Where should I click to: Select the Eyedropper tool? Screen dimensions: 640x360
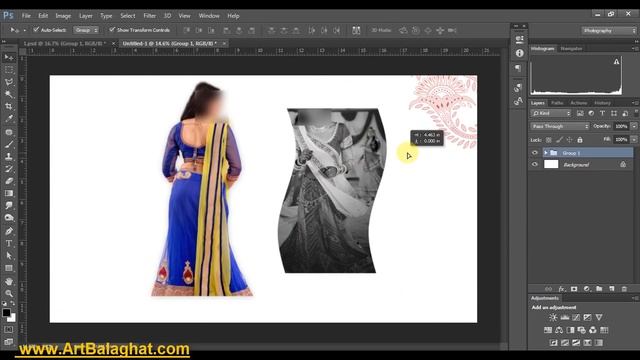pos(9,119)
